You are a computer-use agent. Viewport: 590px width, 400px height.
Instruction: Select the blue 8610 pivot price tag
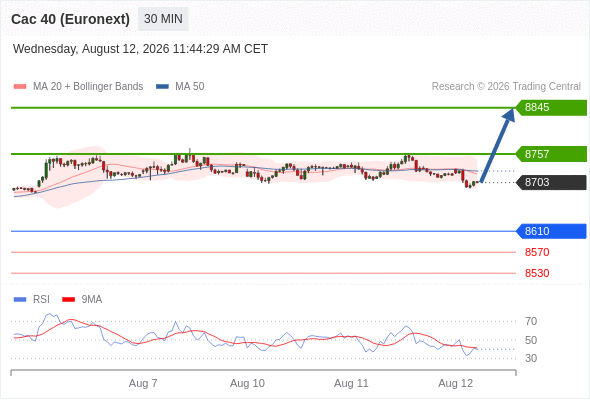point(551,231)
